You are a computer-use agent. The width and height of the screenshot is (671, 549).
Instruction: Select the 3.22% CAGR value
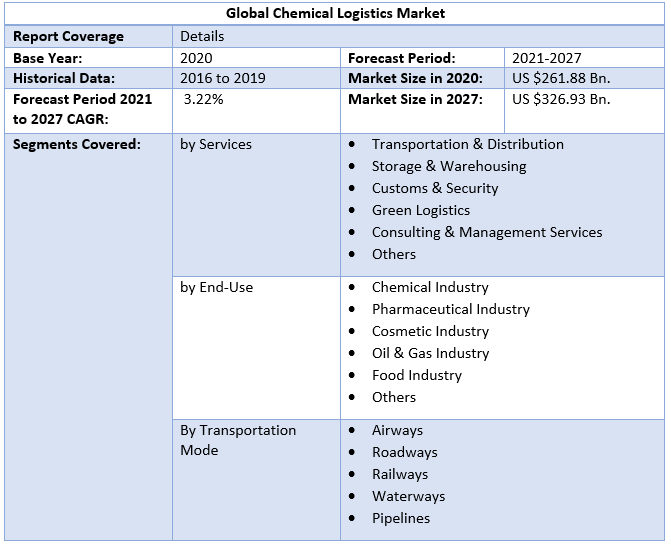[x=204, y=99]
